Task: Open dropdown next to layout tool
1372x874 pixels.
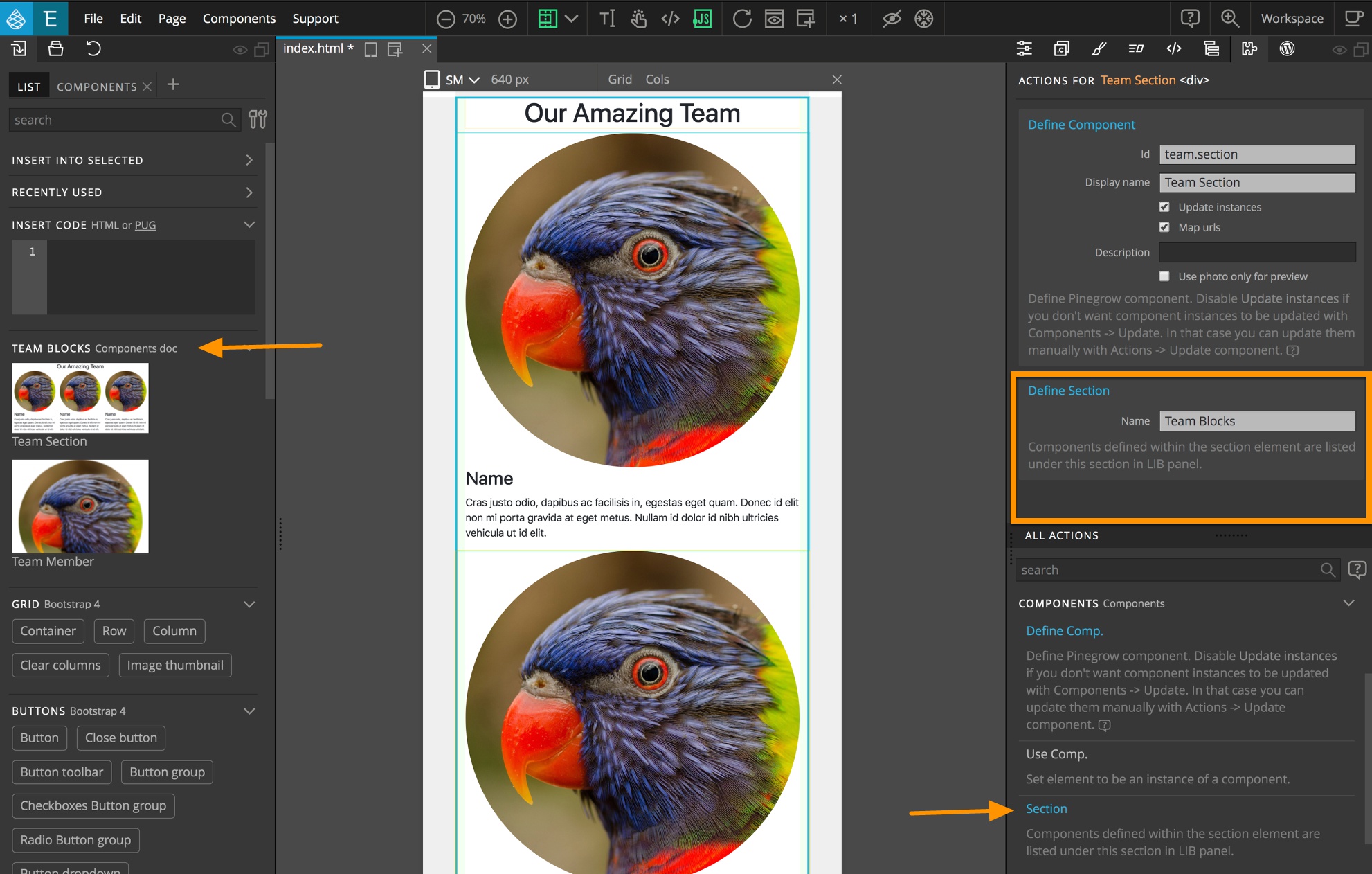Action: point(571,19)
